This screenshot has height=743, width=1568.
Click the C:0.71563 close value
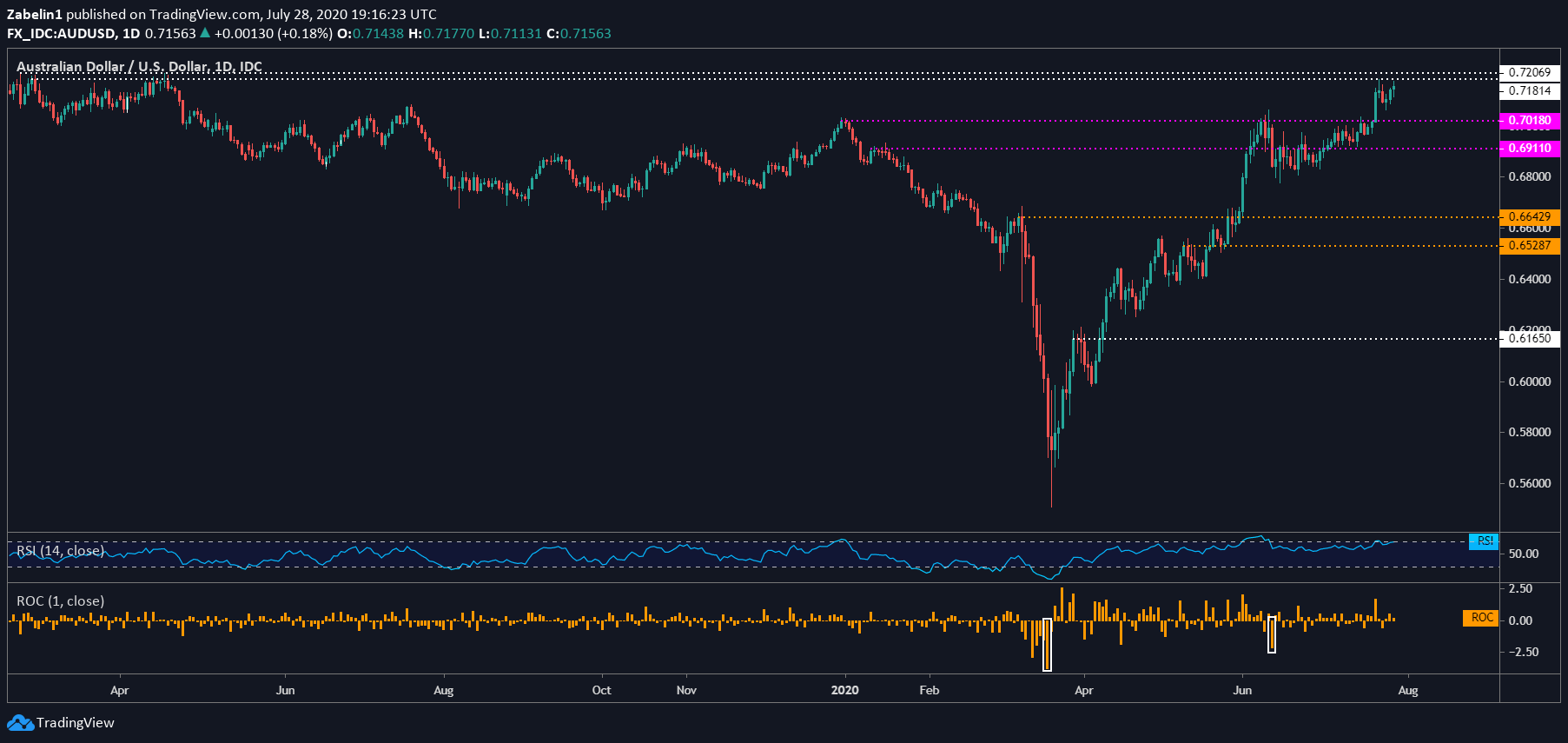coord(579,33)
